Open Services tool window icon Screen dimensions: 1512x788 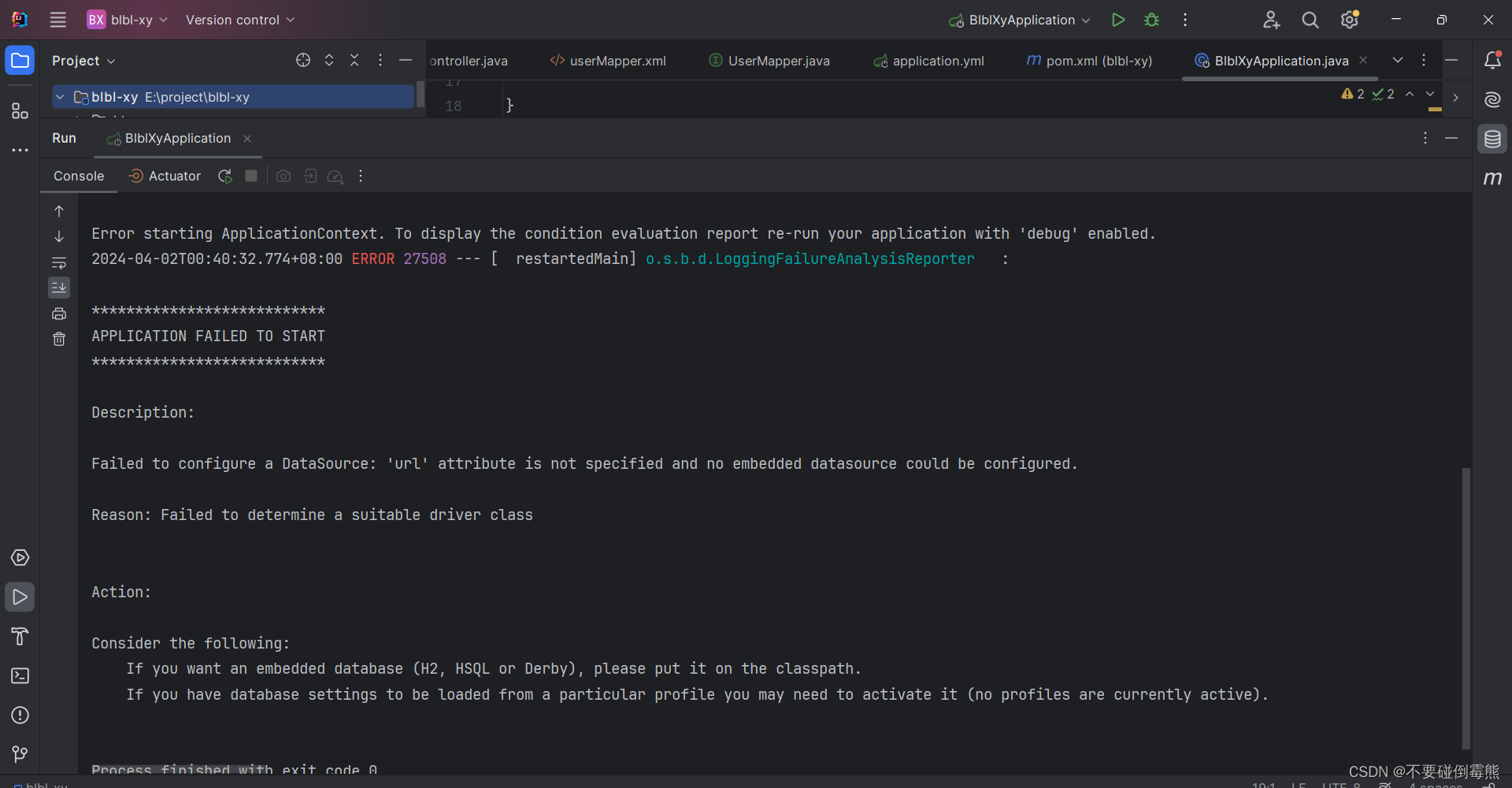20,558
